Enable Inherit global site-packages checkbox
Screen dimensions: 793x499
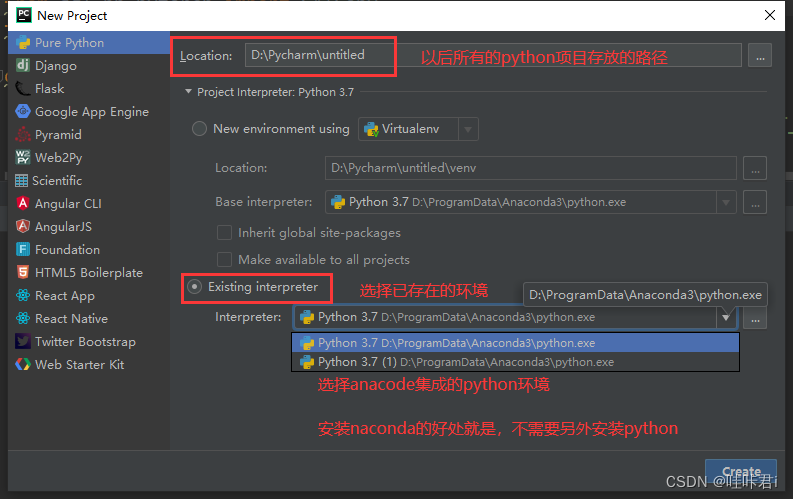pos(224,233)
